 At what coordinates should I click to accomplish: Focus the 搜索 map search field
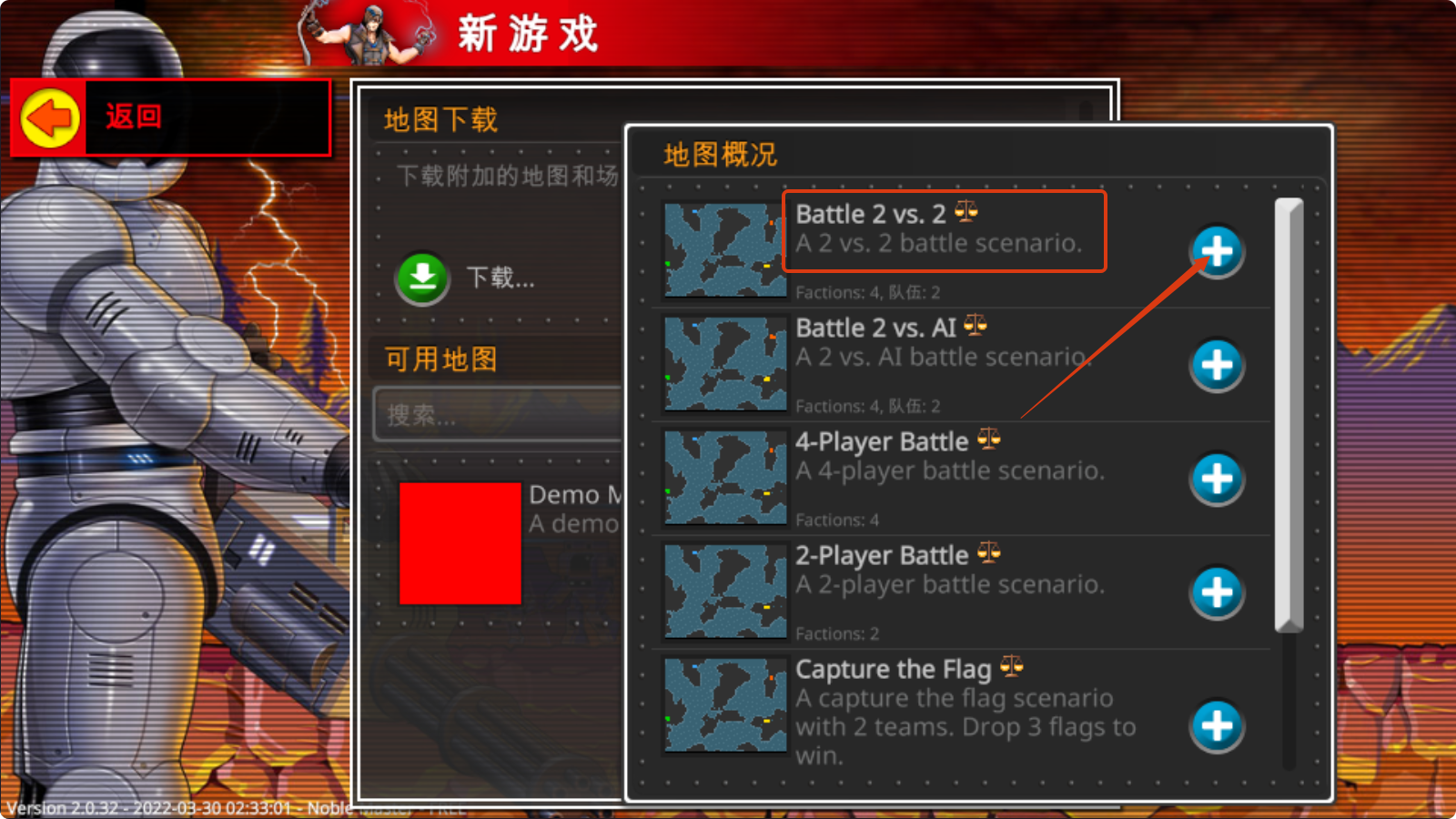coord(499,414)
